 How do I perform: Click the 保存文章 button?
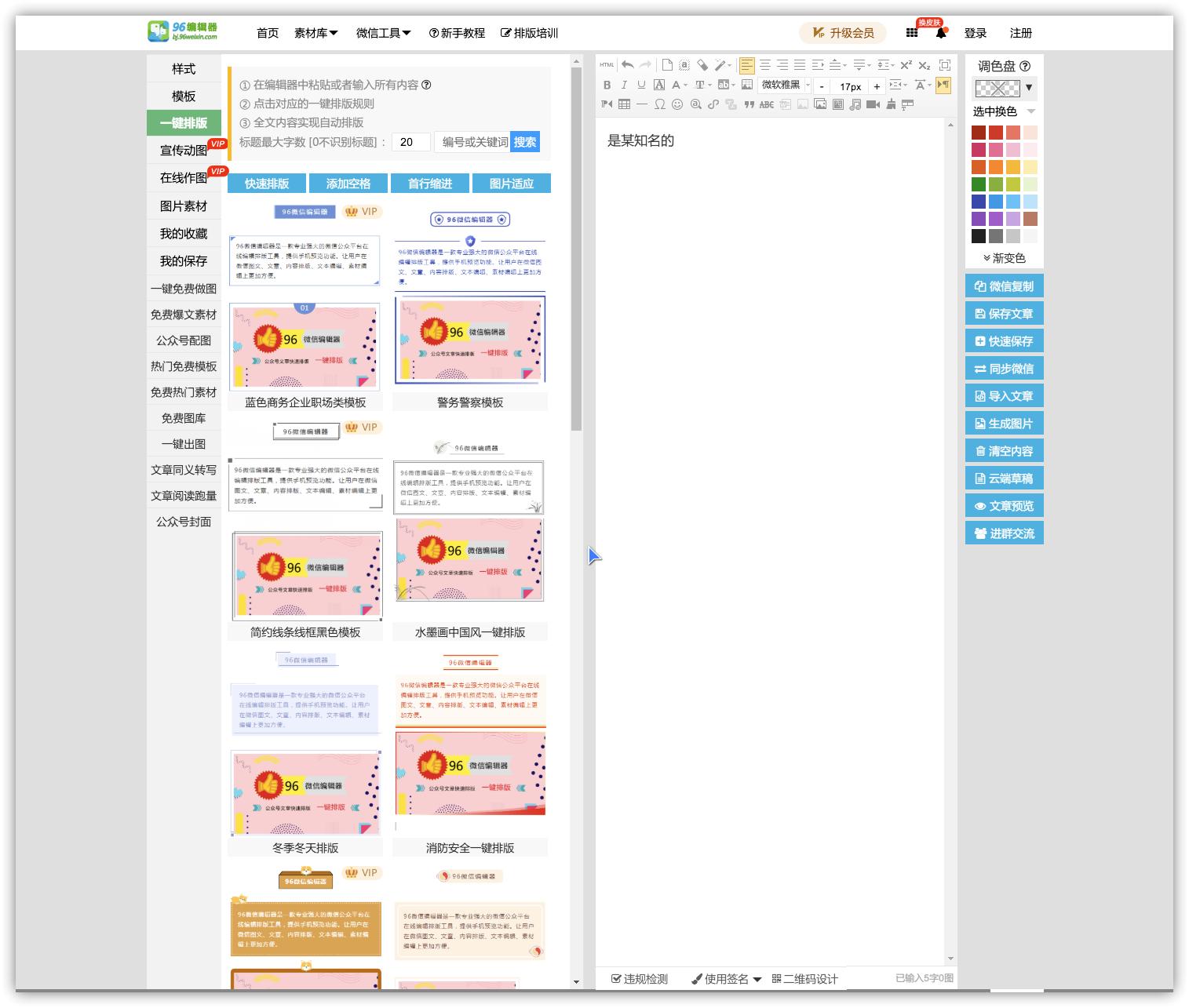coord(1005,314)
